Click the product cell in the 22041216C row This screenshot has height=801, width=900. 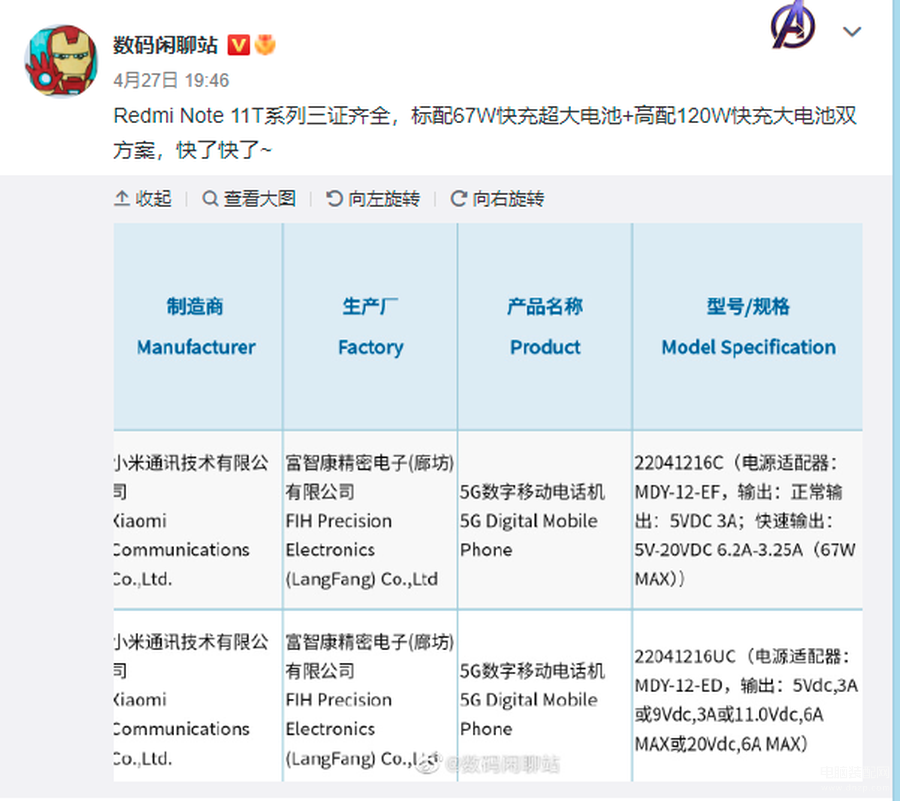pos(545,520)
